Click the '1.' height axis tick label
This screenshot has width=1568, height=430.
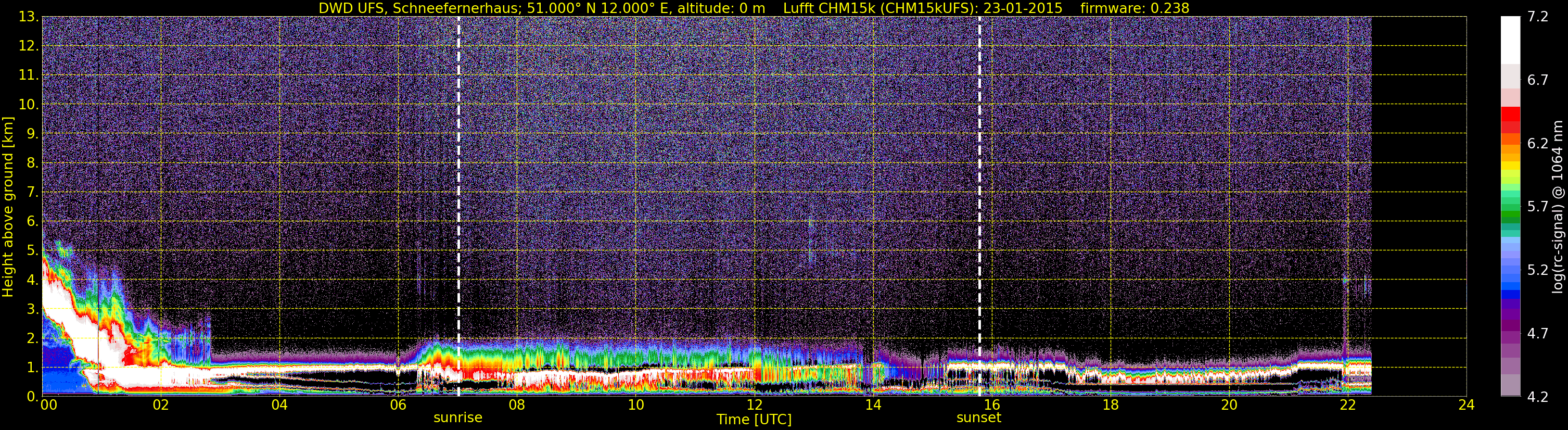[32, 367]
